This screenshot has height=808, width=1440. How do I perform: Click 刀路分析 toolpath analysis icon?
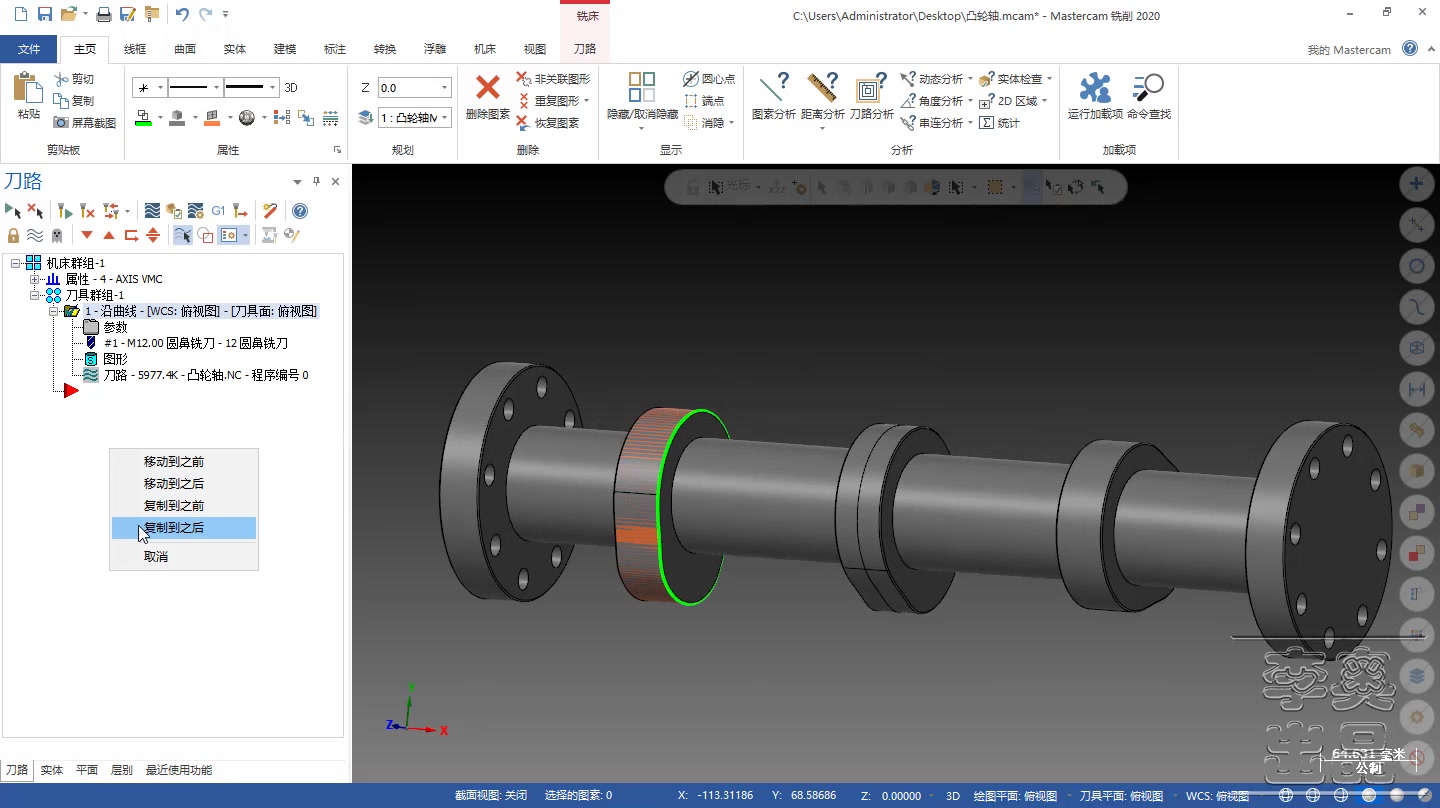[x=871, y=87]
